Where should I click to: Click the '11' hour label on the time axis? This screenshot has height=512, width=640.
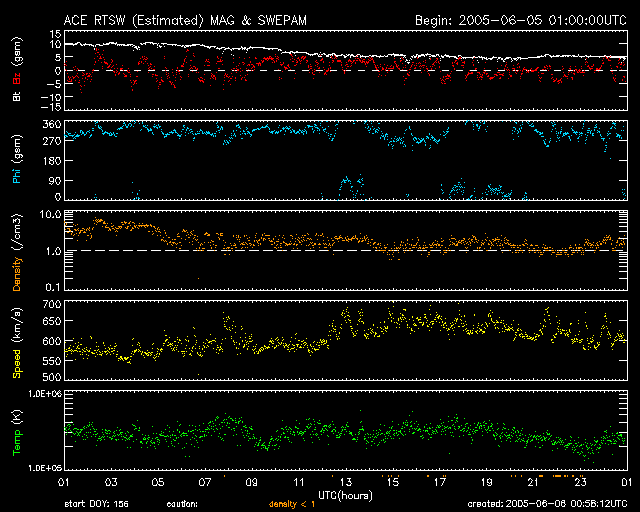click(299, 483)
